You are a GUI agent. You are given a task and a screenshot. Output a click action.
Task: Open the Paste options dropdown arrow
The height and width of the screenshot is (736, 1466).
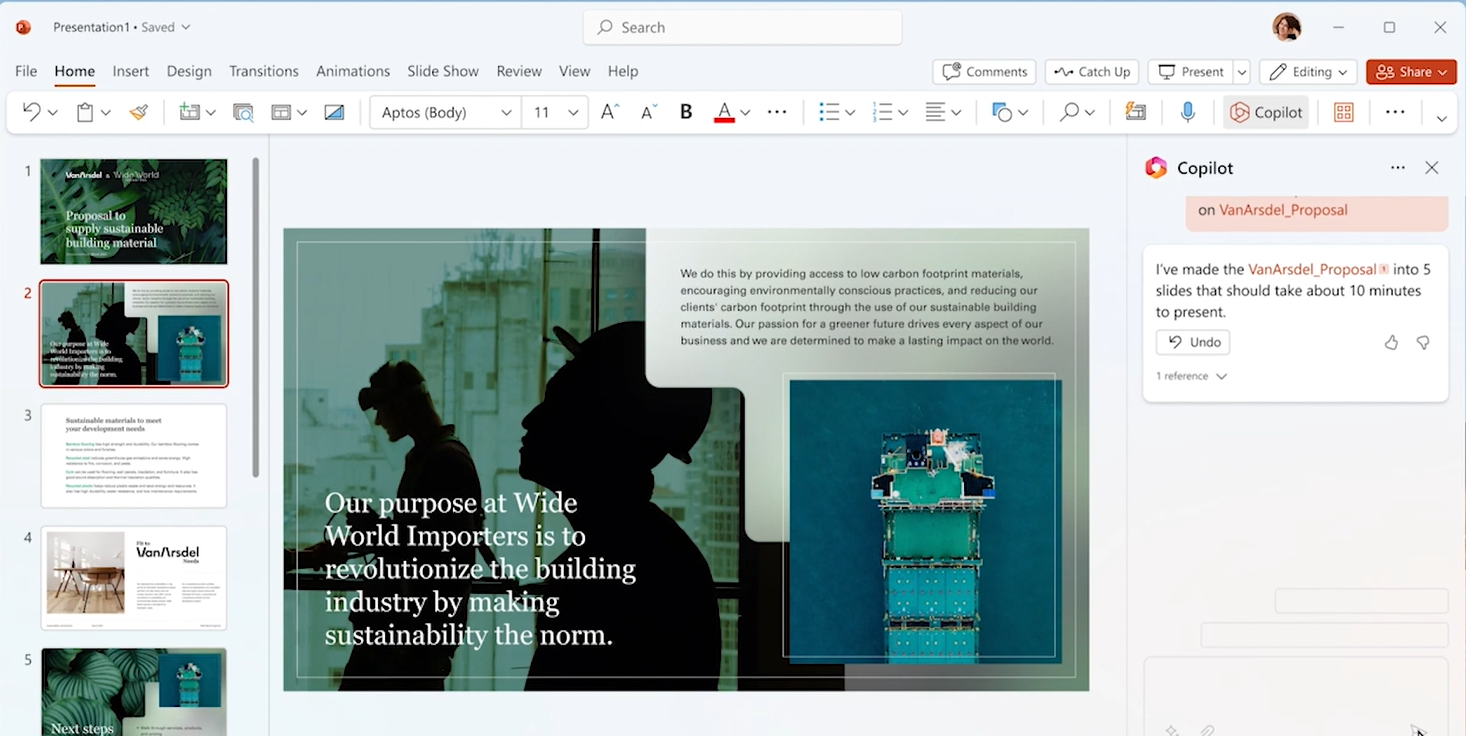[105, 113]
